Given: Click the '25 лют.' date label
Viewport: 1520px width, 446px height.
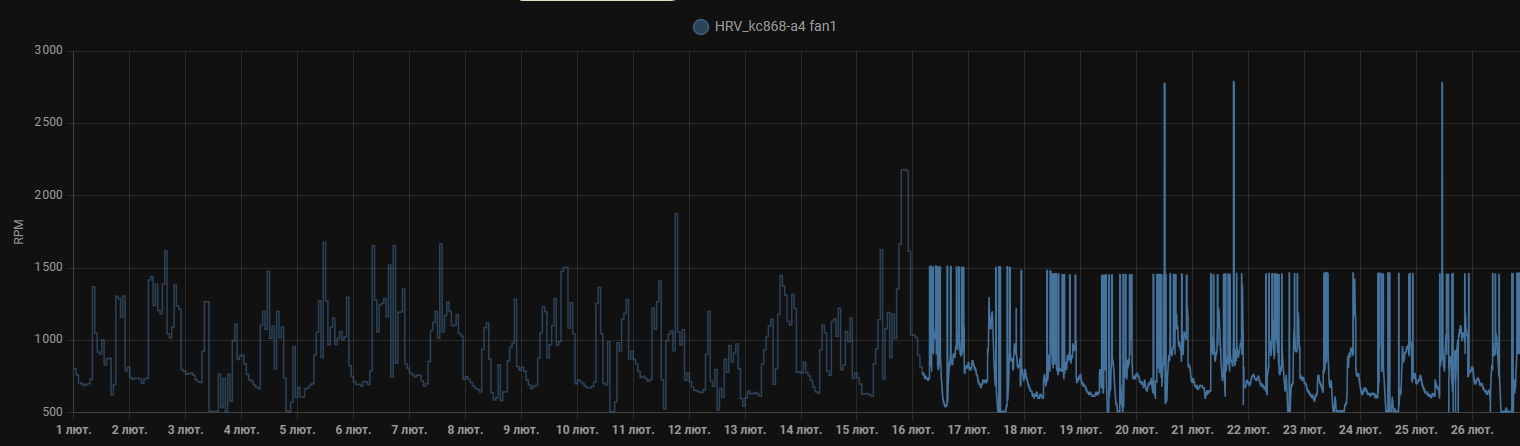Looking at the screenshot, I should (1417, 430).
